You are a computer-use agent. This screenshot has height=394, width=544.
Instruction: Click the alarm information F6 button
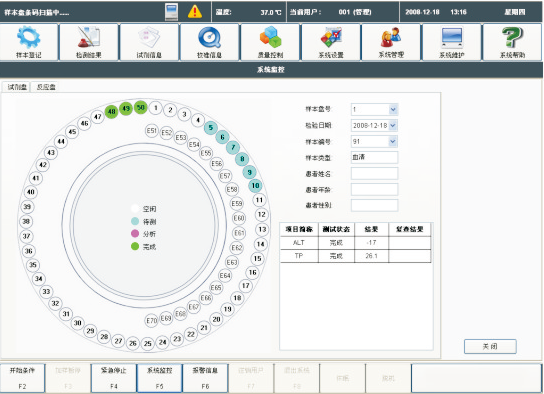click(x=205, y=378)
